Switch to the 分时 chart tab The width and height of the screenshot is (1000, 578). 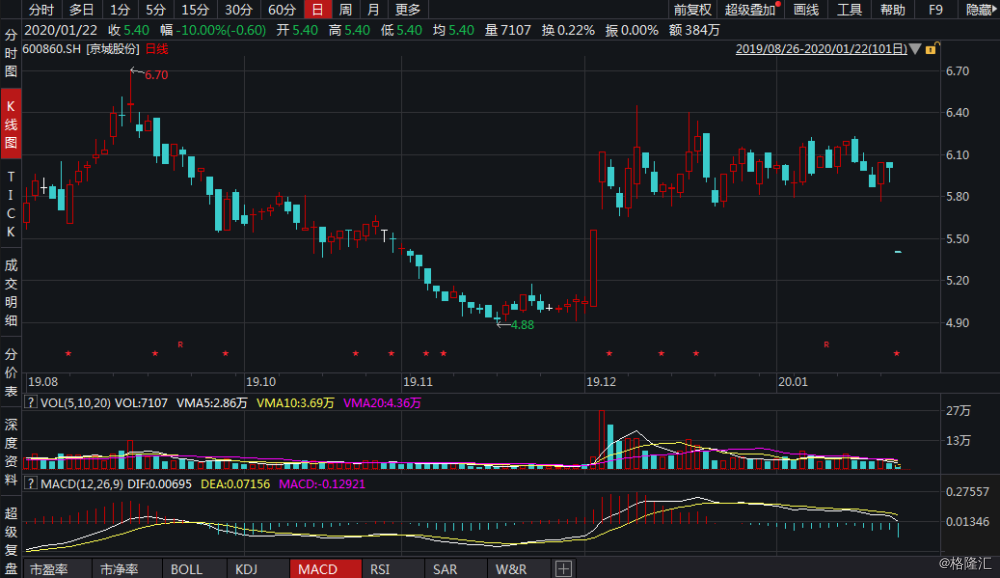coord(42,10)
